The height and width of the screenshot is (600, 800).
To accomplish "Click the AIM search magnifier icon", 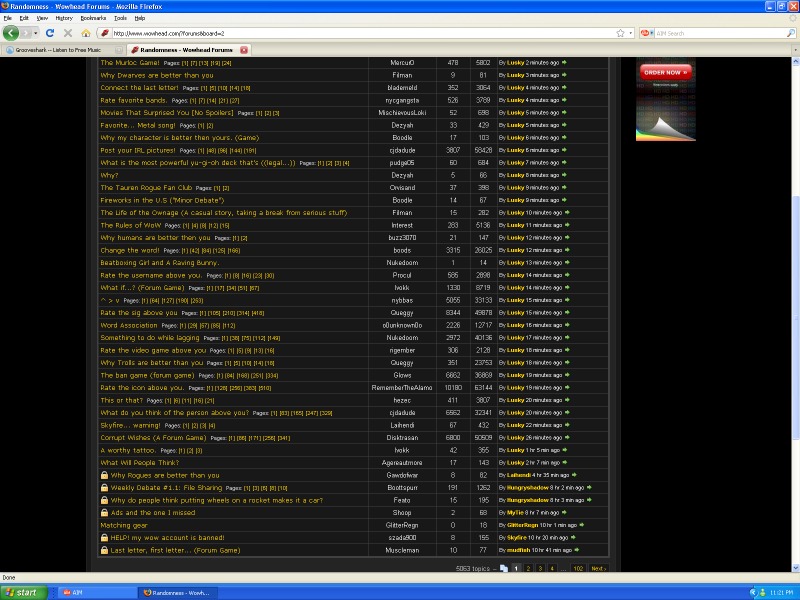I will [x=790, y=33].
